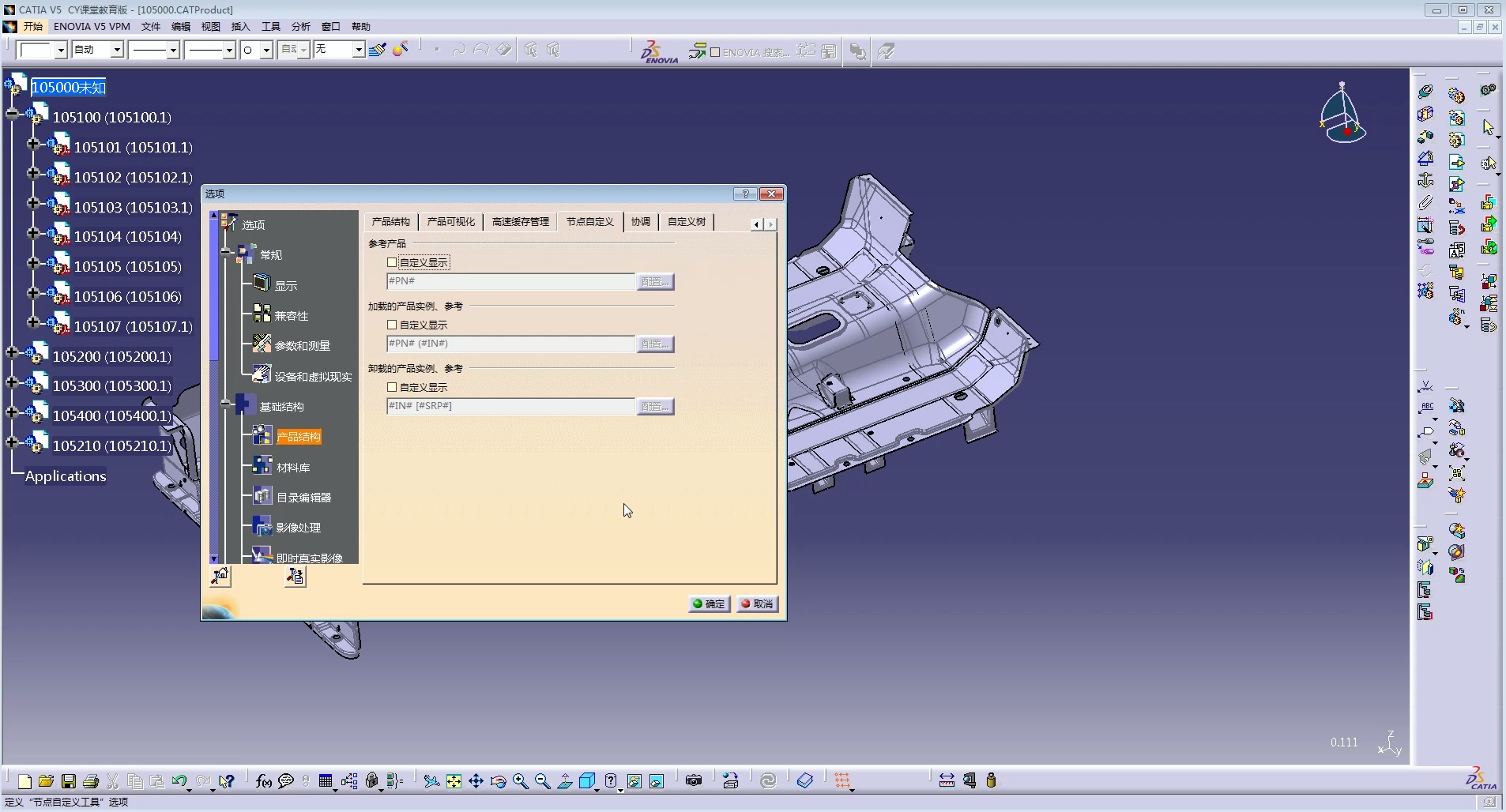
Task: Click the Formula f(x) icon
Action: [x=264, y=781]
